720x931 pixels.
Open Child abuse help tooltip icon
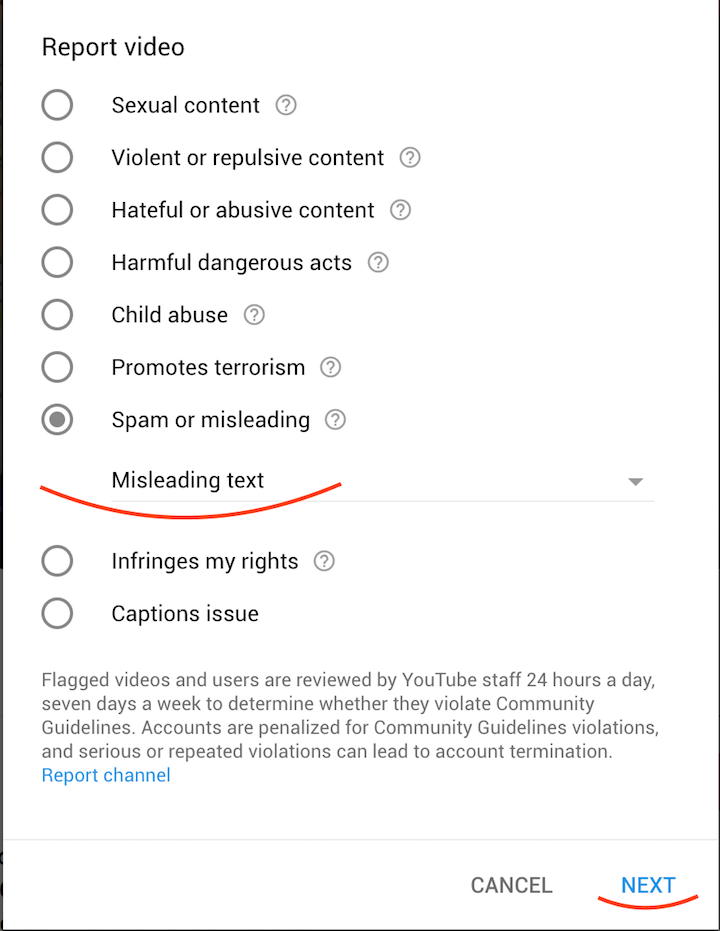pyautogui.click(x=254, y=315)
